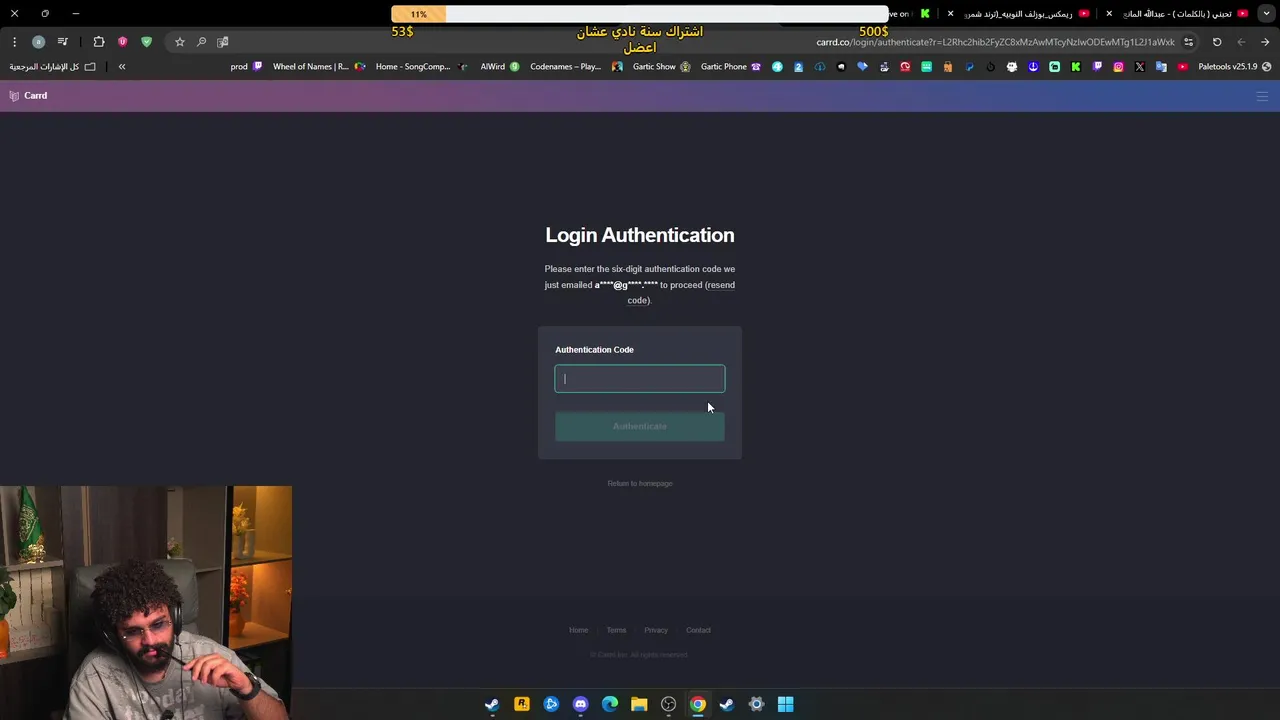Open OBS Studio from the taskbar
This screenshot has width=1280, height=720.
click(668, 704)
